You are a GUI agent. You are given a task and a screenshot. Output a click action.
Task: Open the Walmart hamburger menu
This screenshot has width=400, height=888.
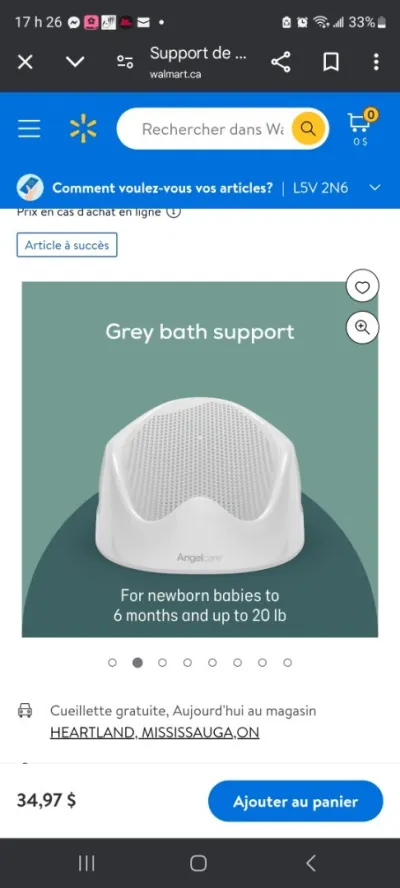[x=29, y=129]
